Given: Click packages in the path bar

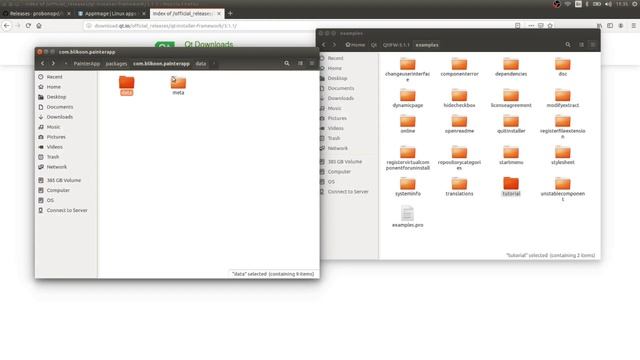Looking at the screenshot, I should [x=116, y=64].
